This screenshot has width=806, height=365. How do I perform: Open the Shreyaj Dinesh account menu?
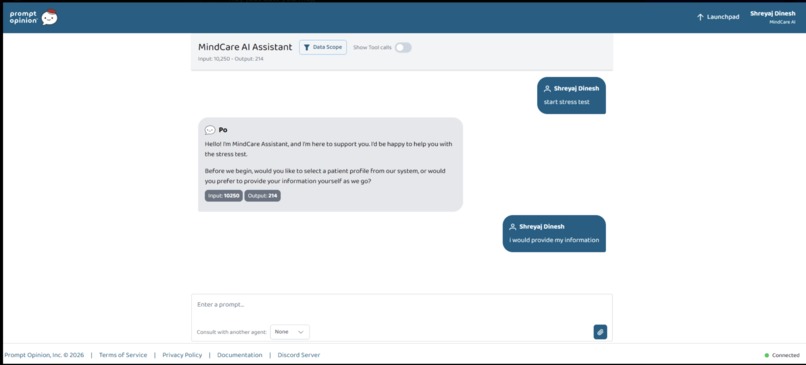[773, 17]
